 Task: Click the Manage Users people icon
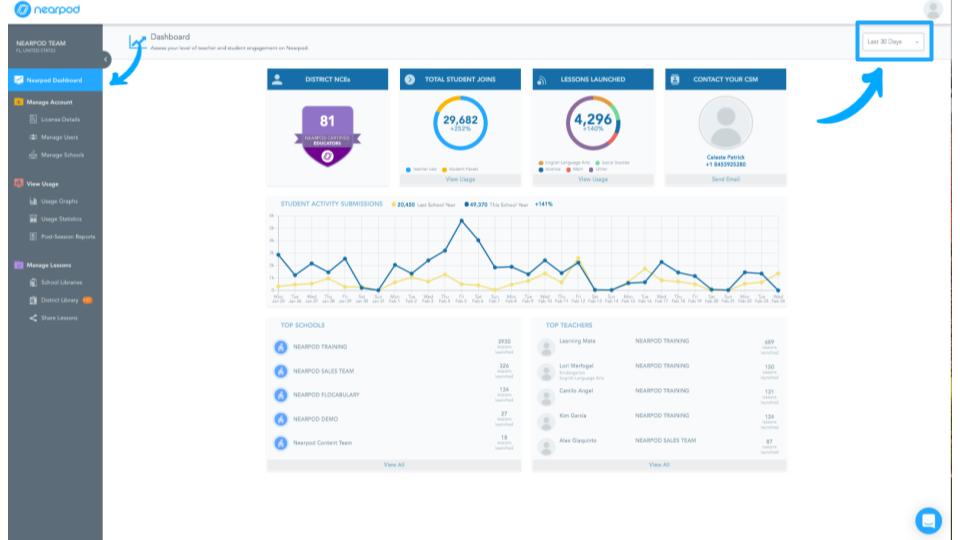34,137
